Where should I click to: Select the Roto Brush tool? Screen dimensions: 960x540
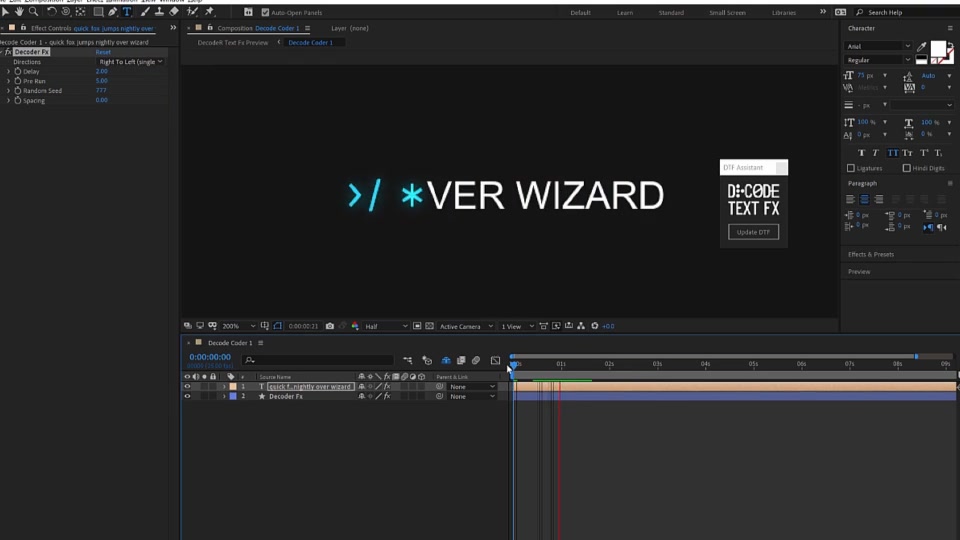pos(192,12)
